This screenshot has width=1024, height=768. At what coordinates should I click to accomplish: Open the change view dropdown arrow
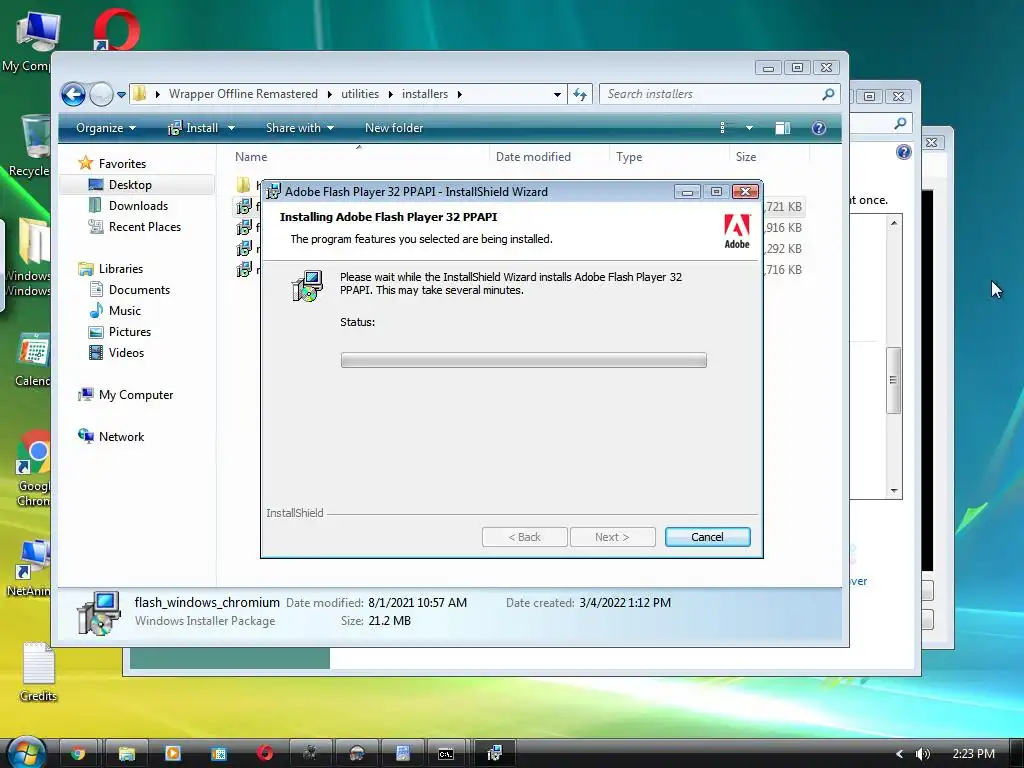point(749,128)
